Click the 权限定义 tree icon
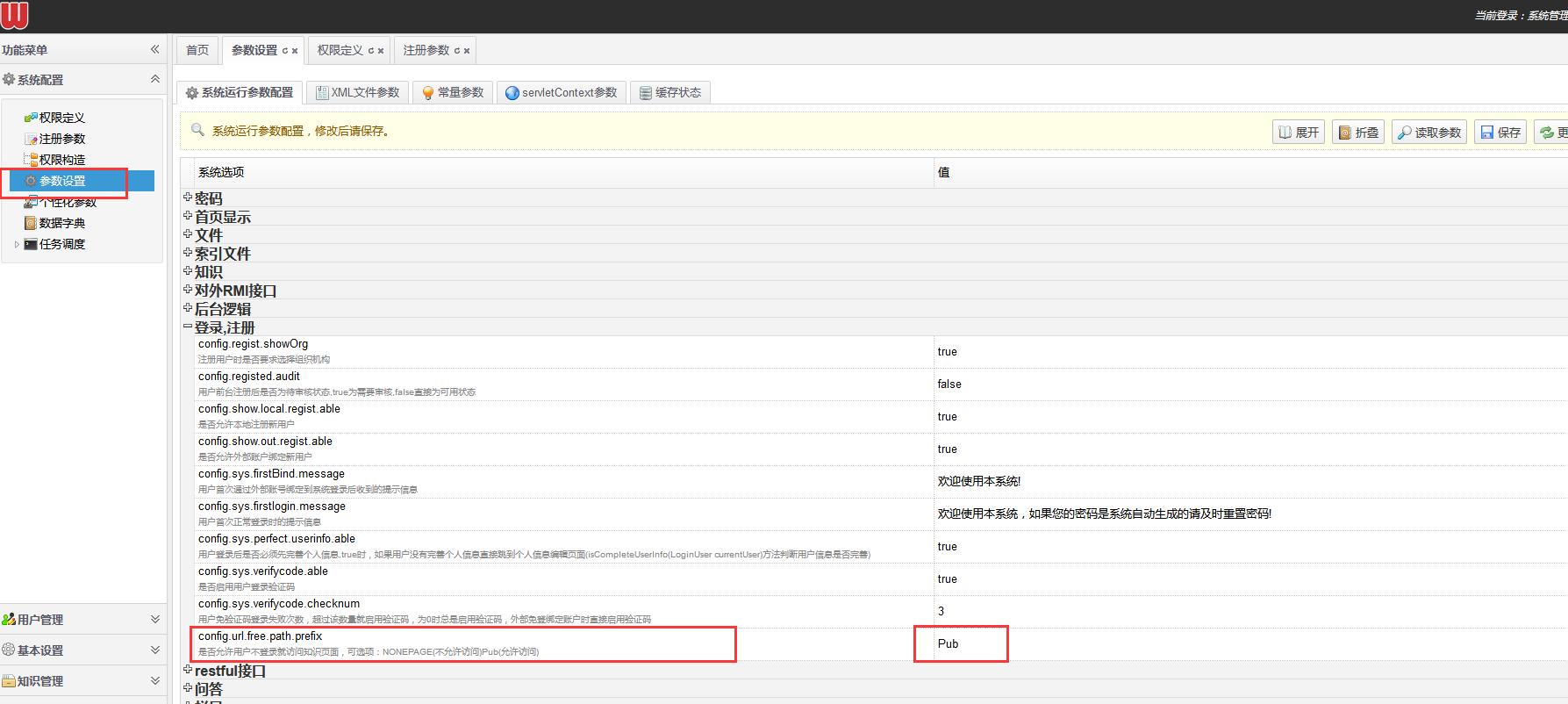The width and height of the screenshot is (1568, 704). (x=31, y=117)
